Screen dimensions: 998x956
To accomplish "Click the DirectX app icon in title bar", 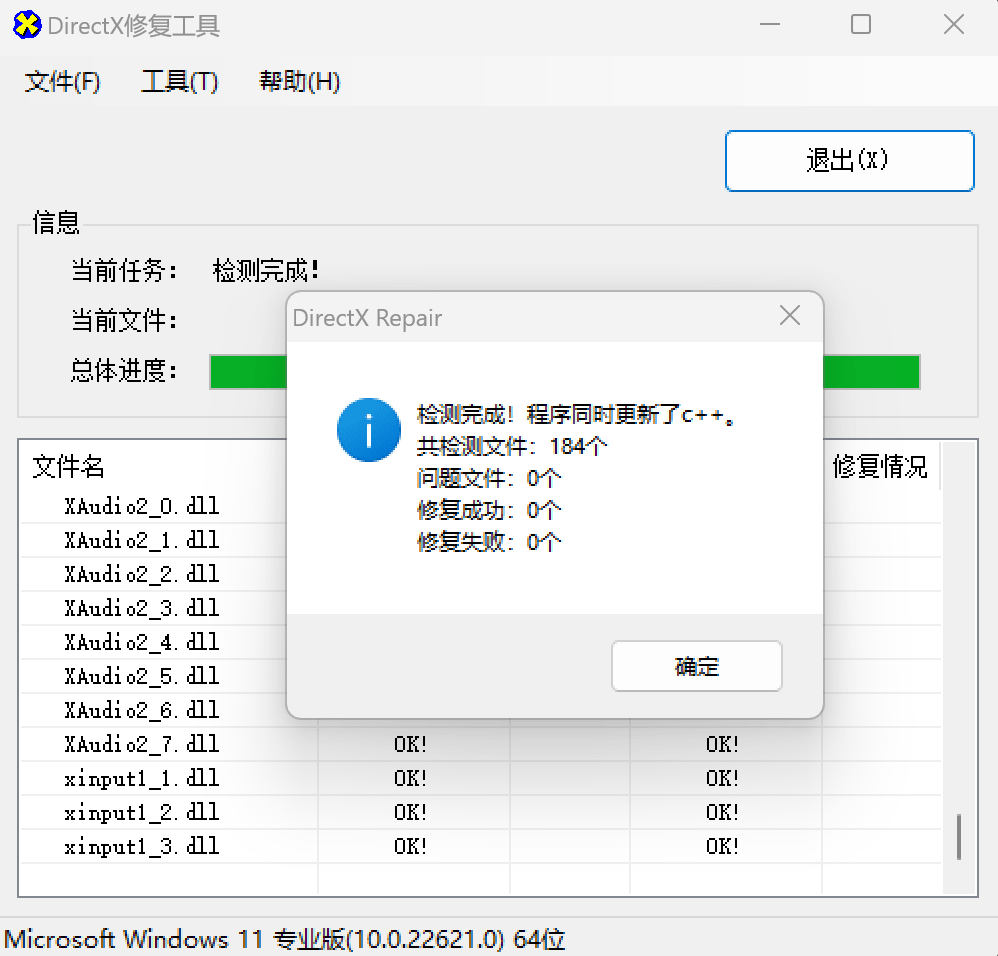I will 27,25.
